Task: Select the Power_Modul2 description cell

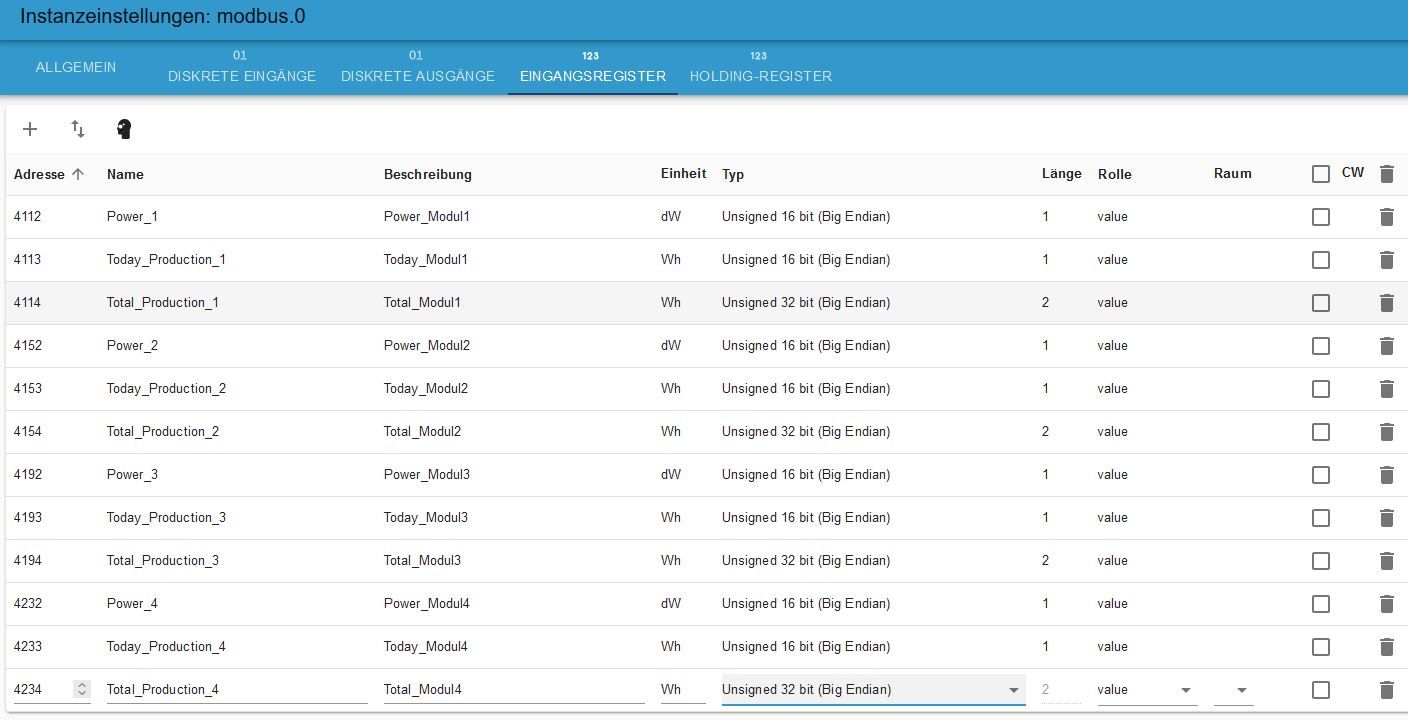Action: coord(427,346)
